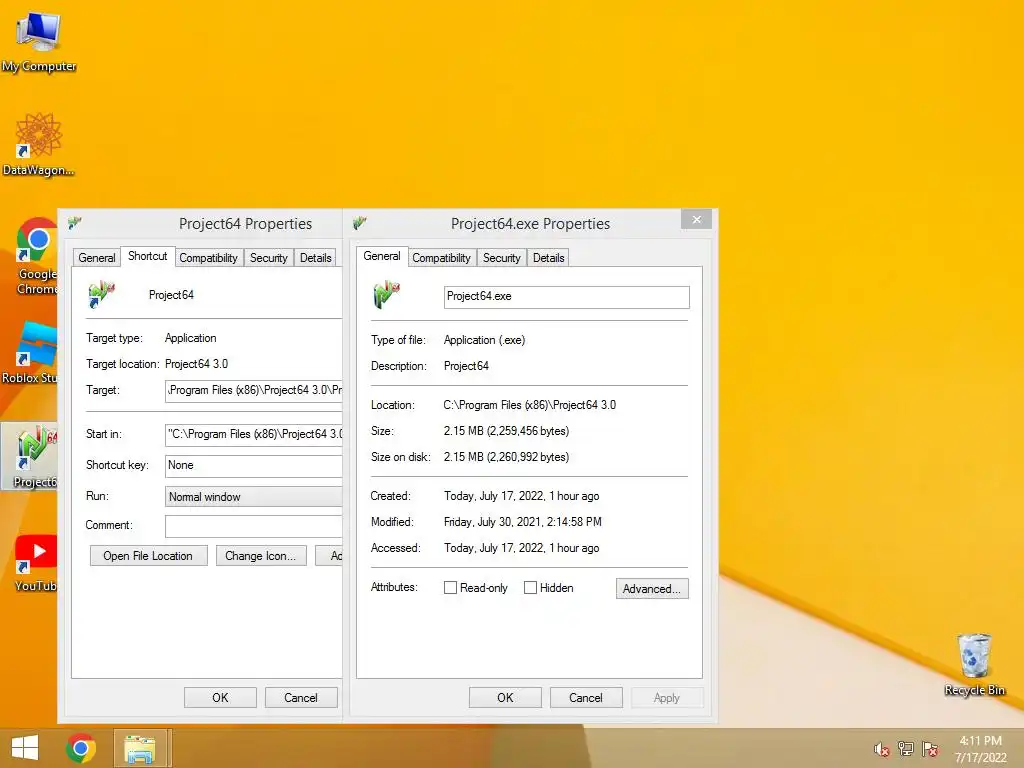
Task: Launch Chrome from the taskbar
Action: [81, 748]
